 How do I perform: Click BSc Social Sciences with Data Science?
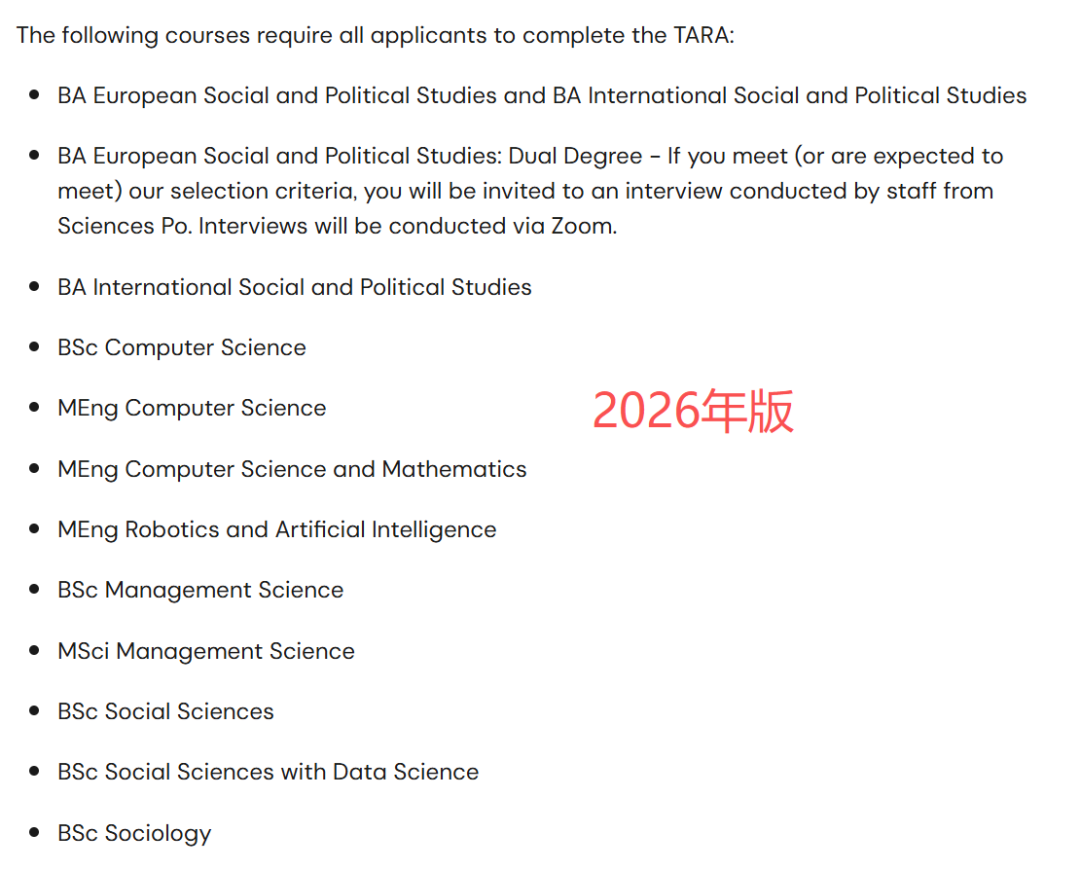(x=267, y=772)
